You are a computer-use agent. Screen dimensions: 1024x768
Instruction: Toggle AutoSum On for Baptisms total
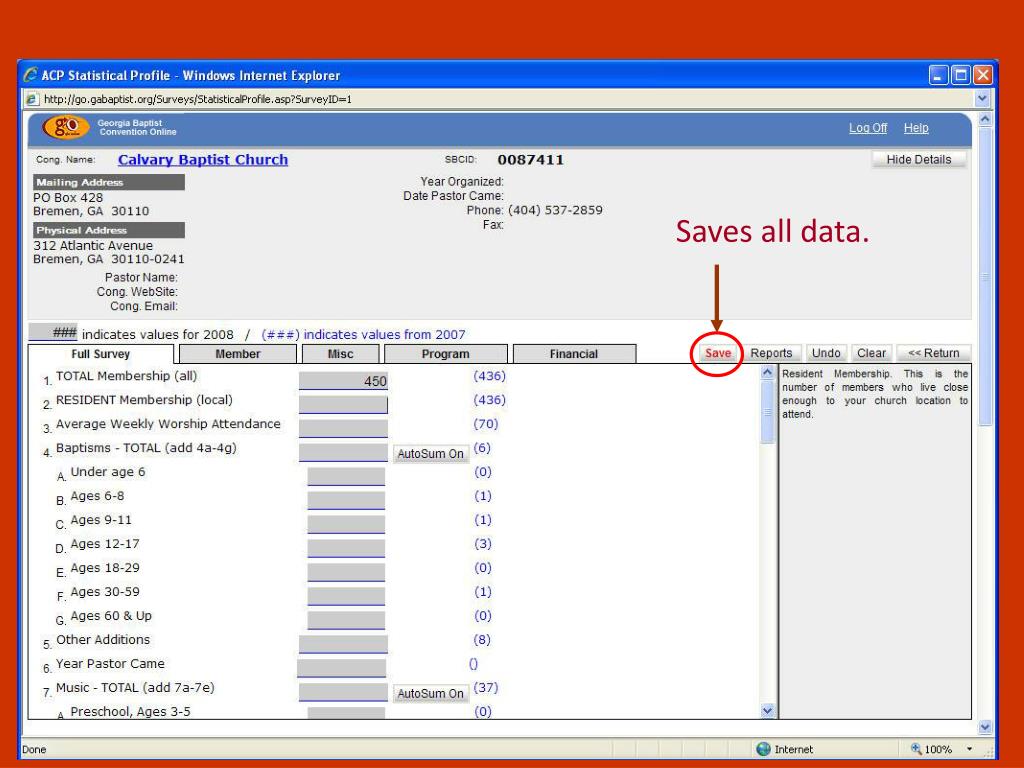(x=431, y=454)
